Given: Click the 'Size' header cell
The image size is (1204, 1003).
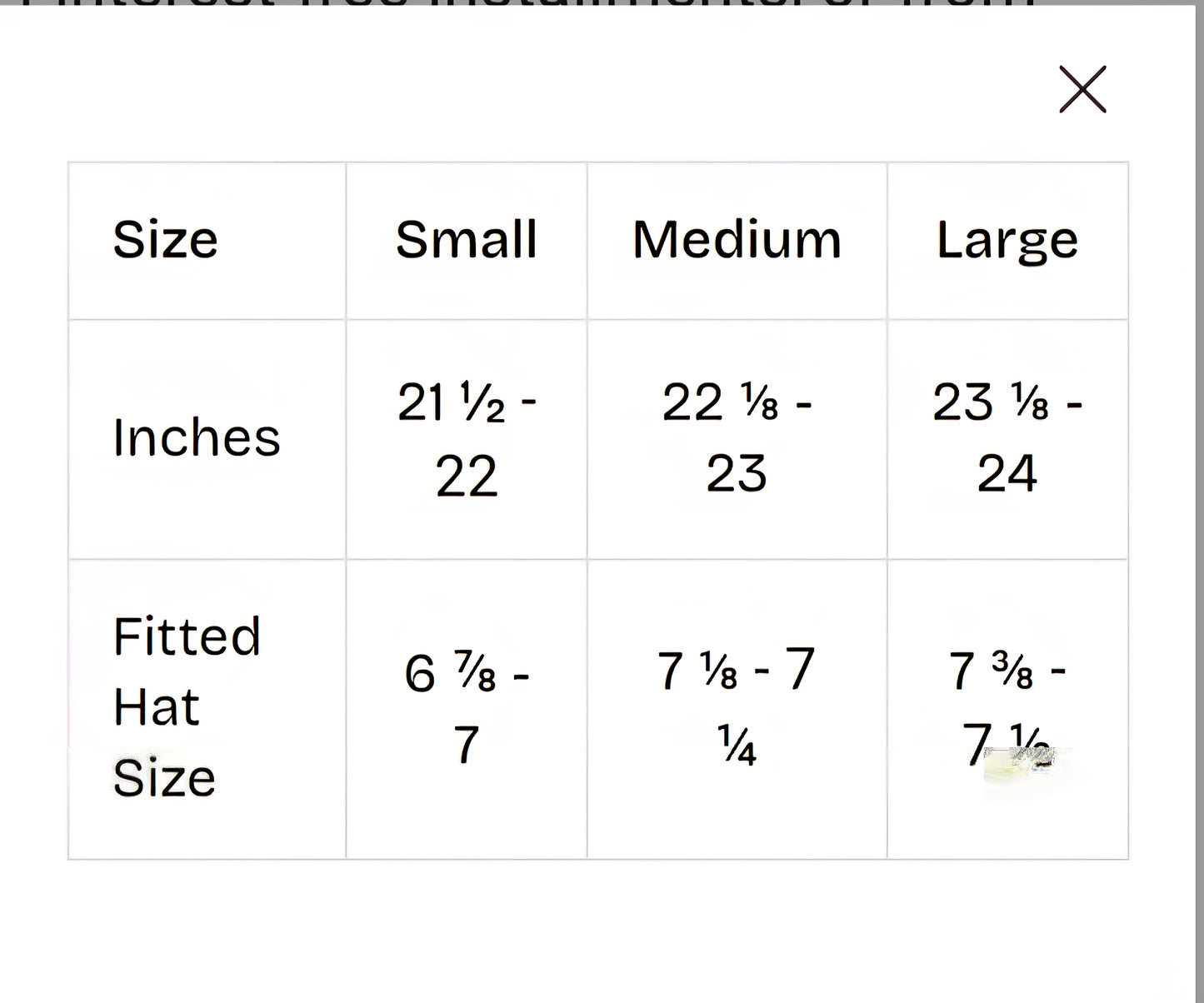Looking at the screenshot, I should coord(165,240).
